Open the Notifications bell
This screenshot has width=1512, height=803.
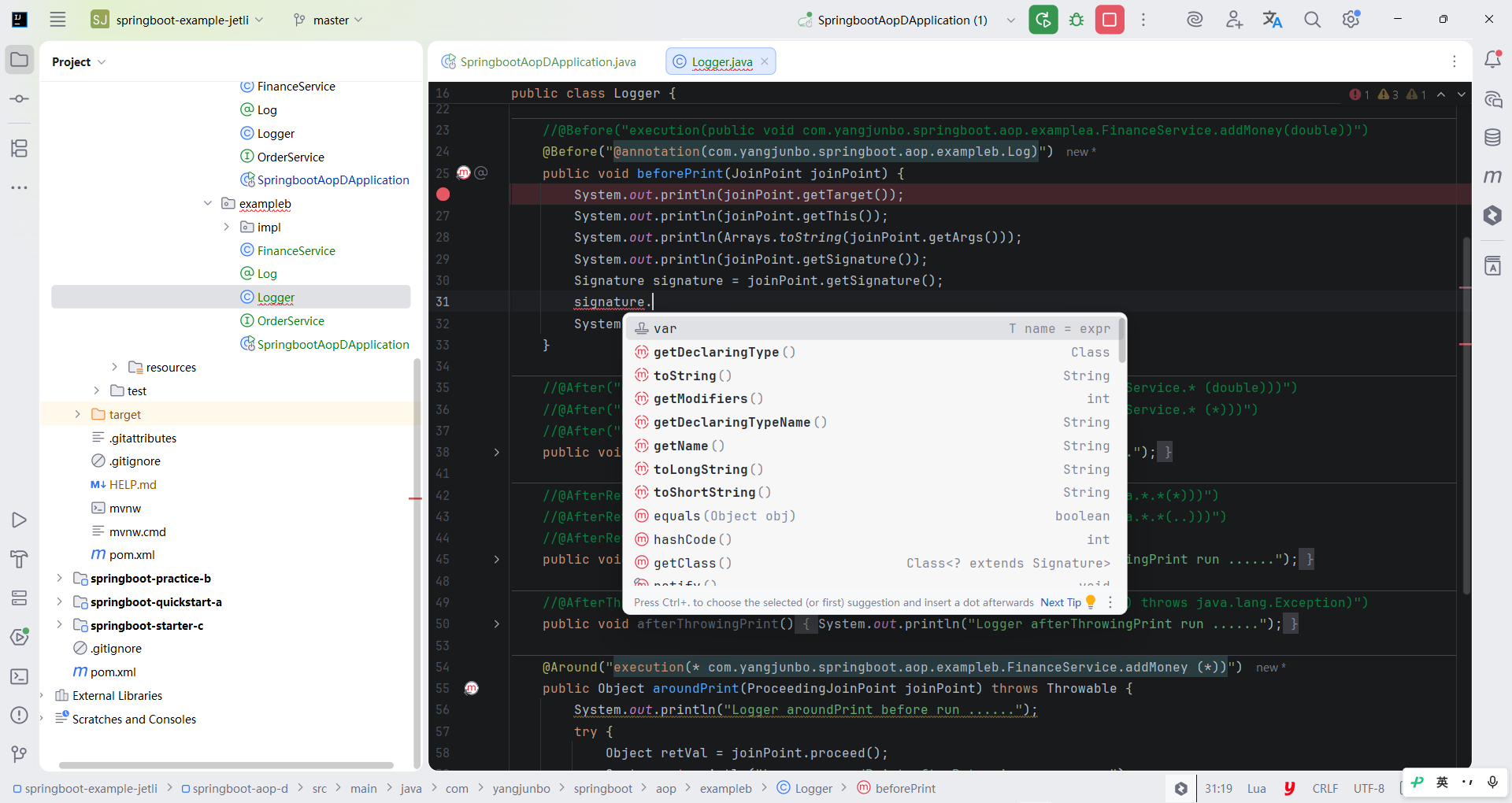(x=1492, y=60)
